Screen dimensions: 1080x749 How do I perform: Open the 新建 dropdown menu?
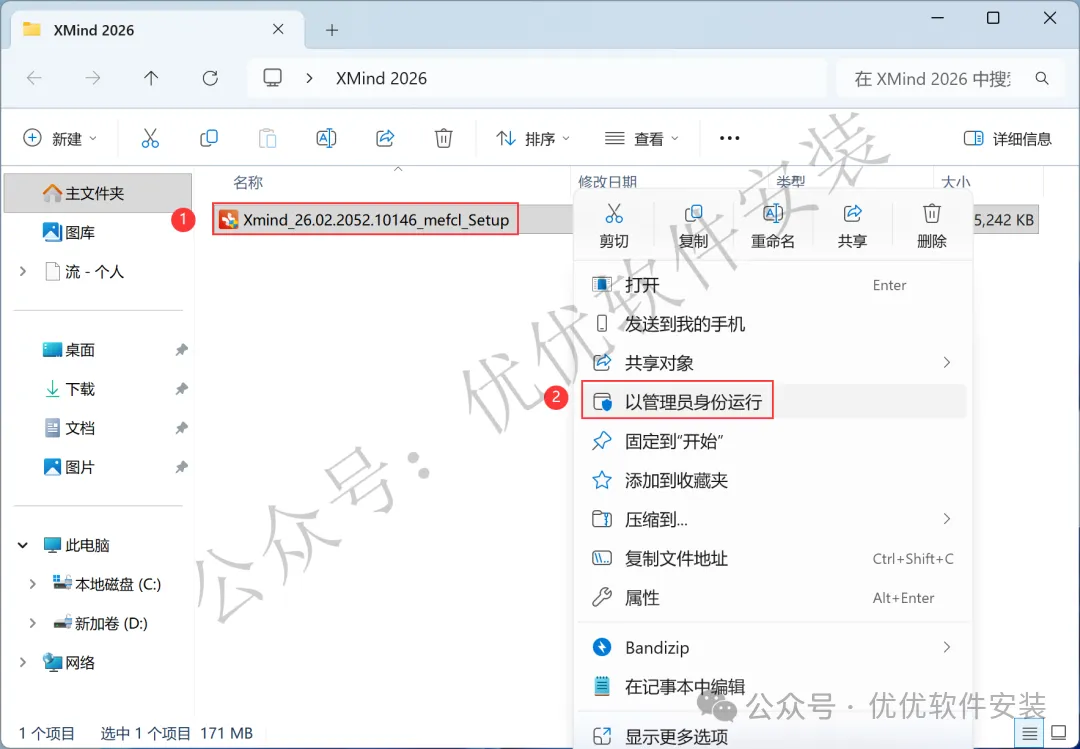pos(61,138)
